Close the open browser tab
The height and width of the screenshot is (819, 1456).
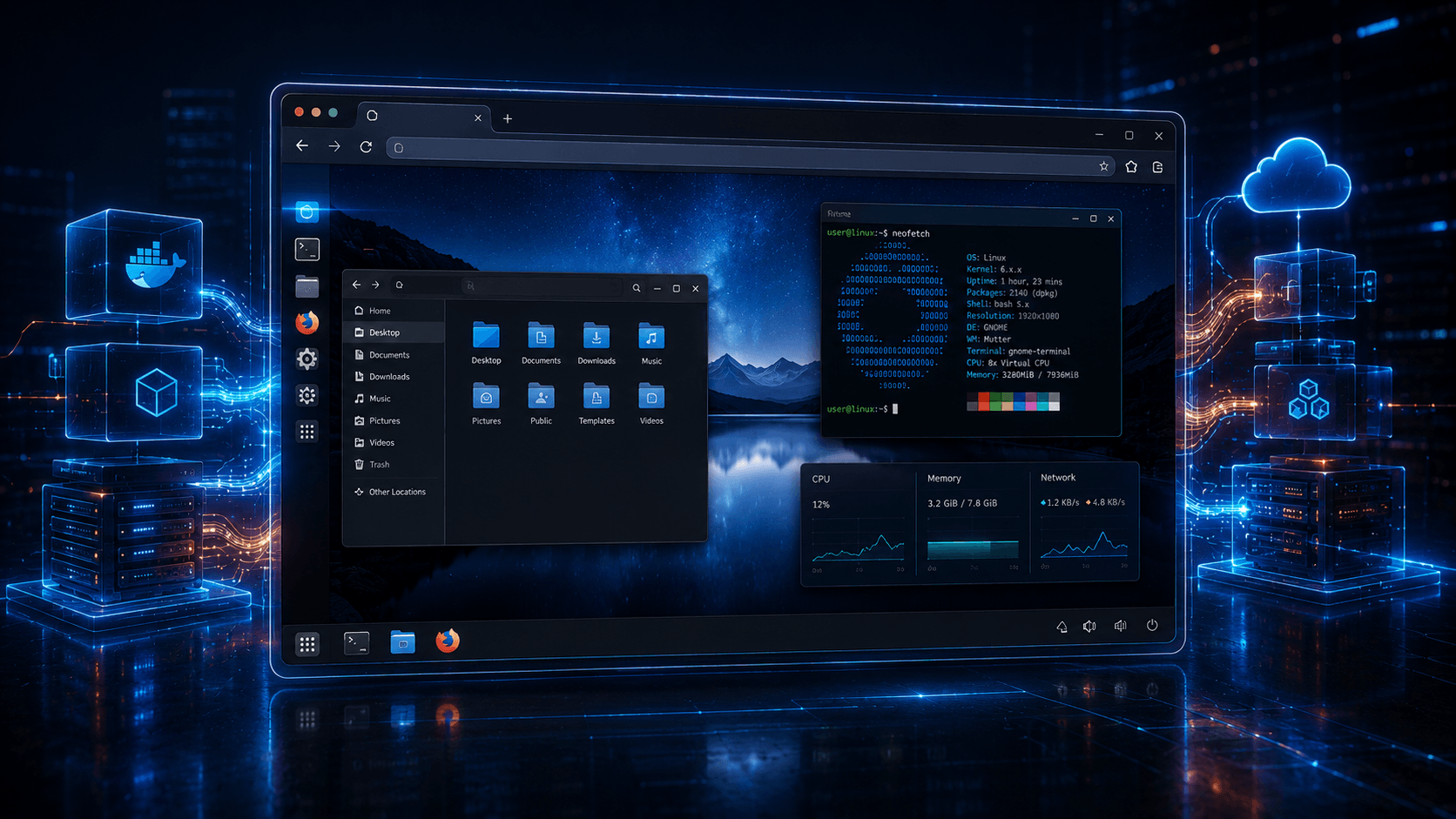pos(477,117)
